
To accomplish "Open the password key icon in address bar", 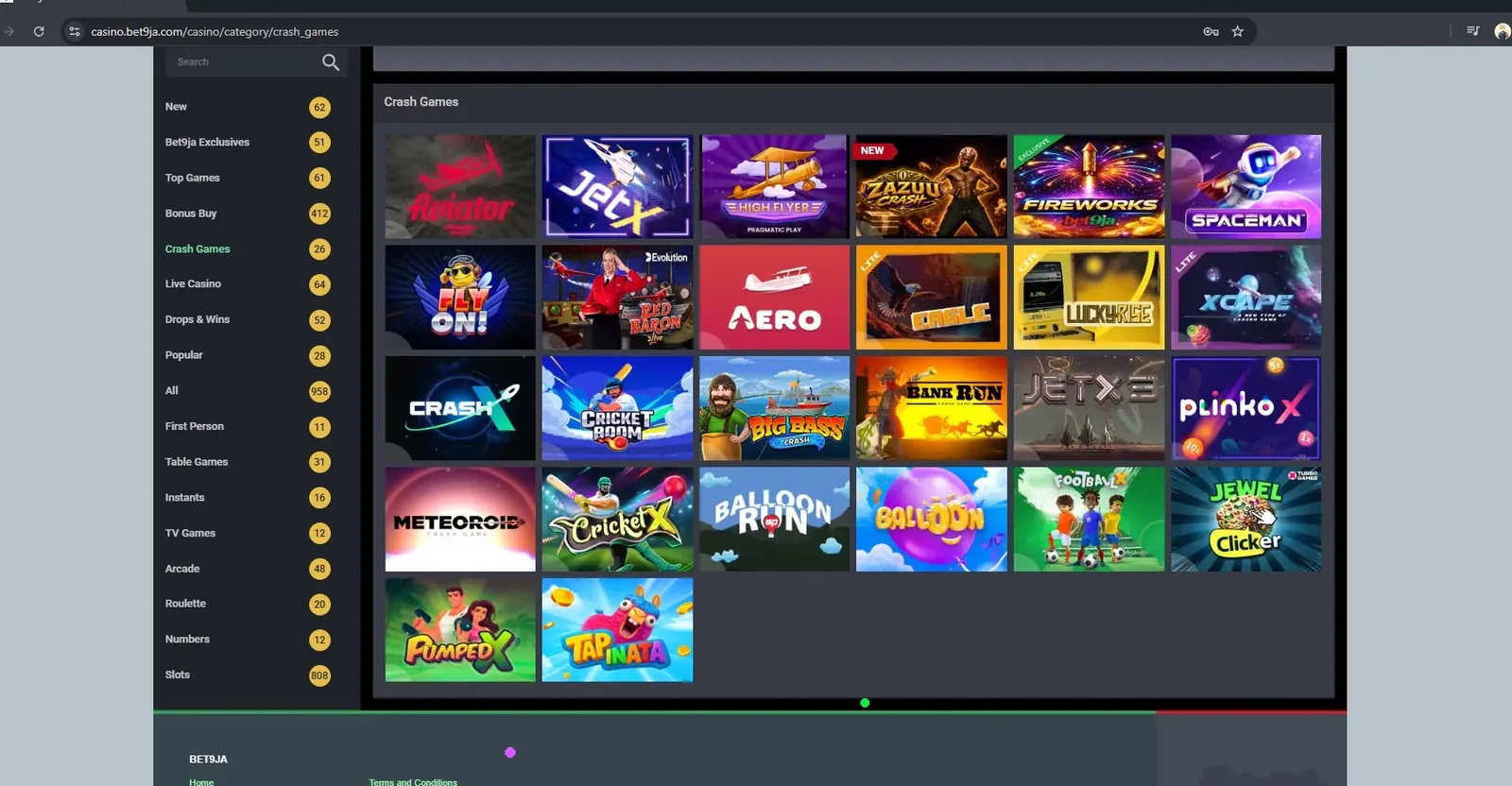I will (1211, 31).
